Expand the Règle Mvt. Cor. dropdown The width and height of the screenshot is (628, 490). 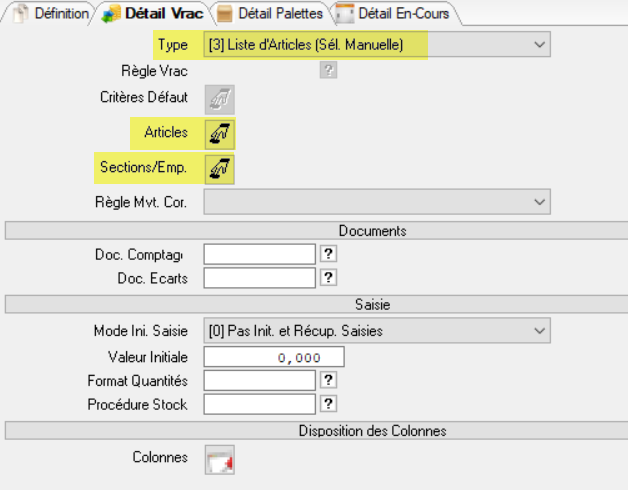(x=539, y=201)
